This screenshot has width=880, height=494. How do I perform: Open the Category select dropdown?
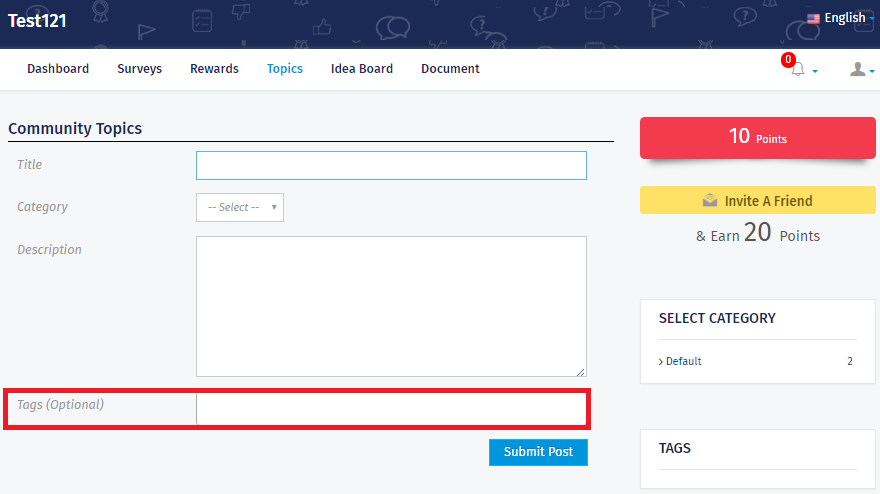(x=240, y=207)
